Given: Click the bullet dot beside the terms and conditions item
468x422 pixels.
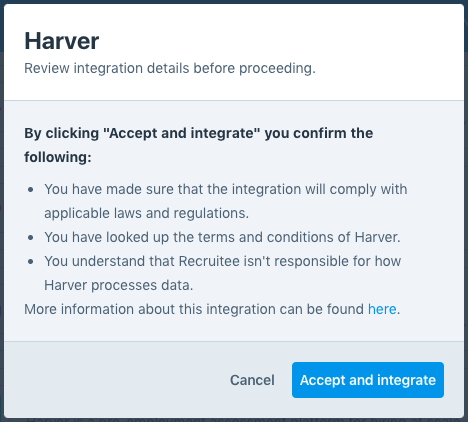Looking at the screenshot, I should (31, 238).
